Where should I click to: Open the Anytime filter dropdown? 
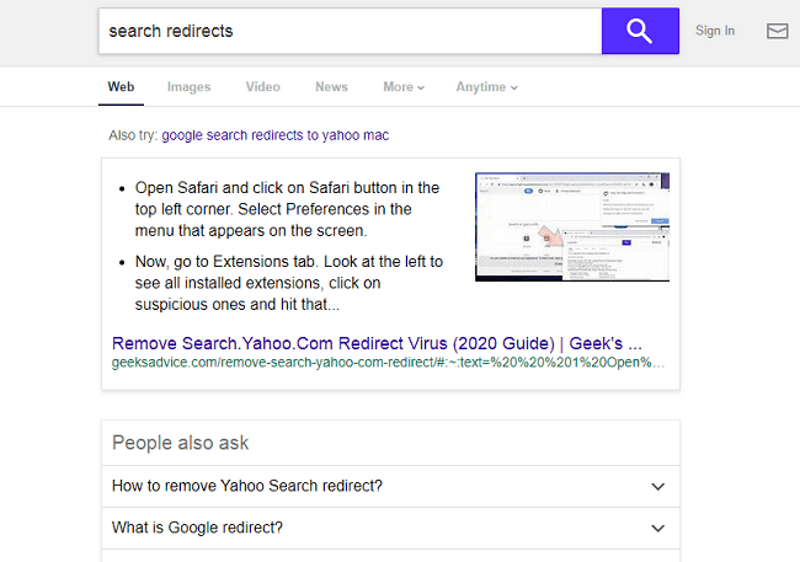coord(487,87)
